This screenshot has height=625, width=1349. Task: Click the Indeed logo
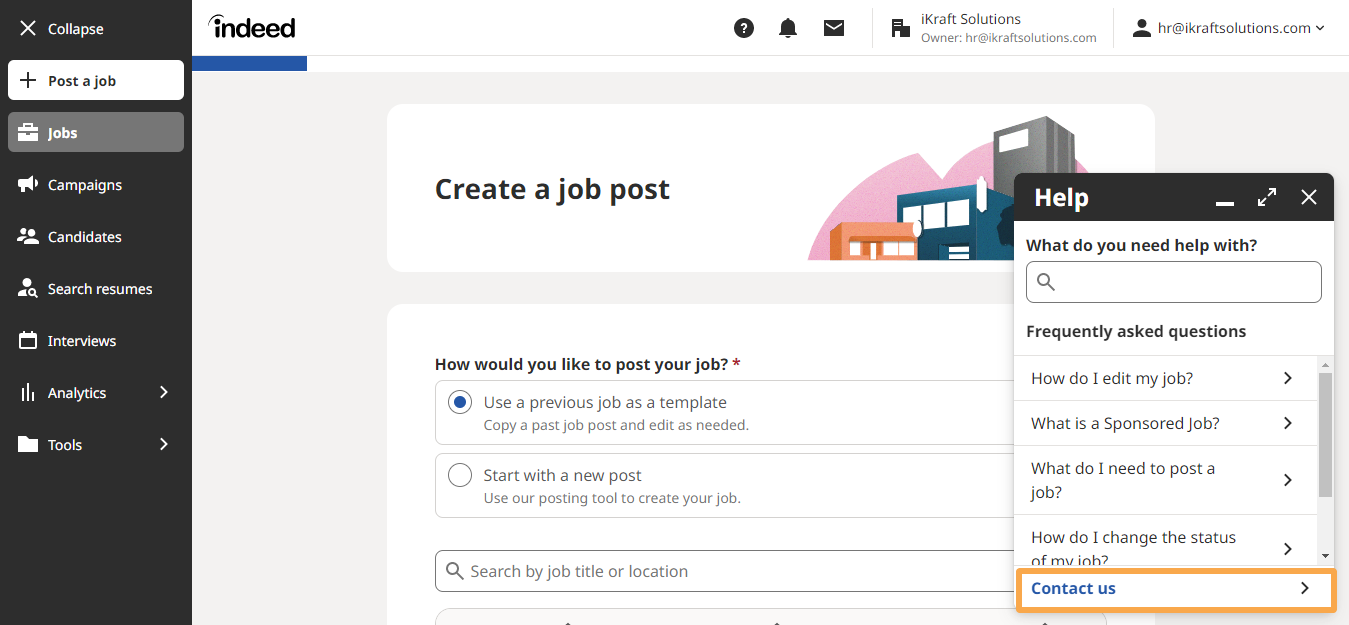point(252,27)
